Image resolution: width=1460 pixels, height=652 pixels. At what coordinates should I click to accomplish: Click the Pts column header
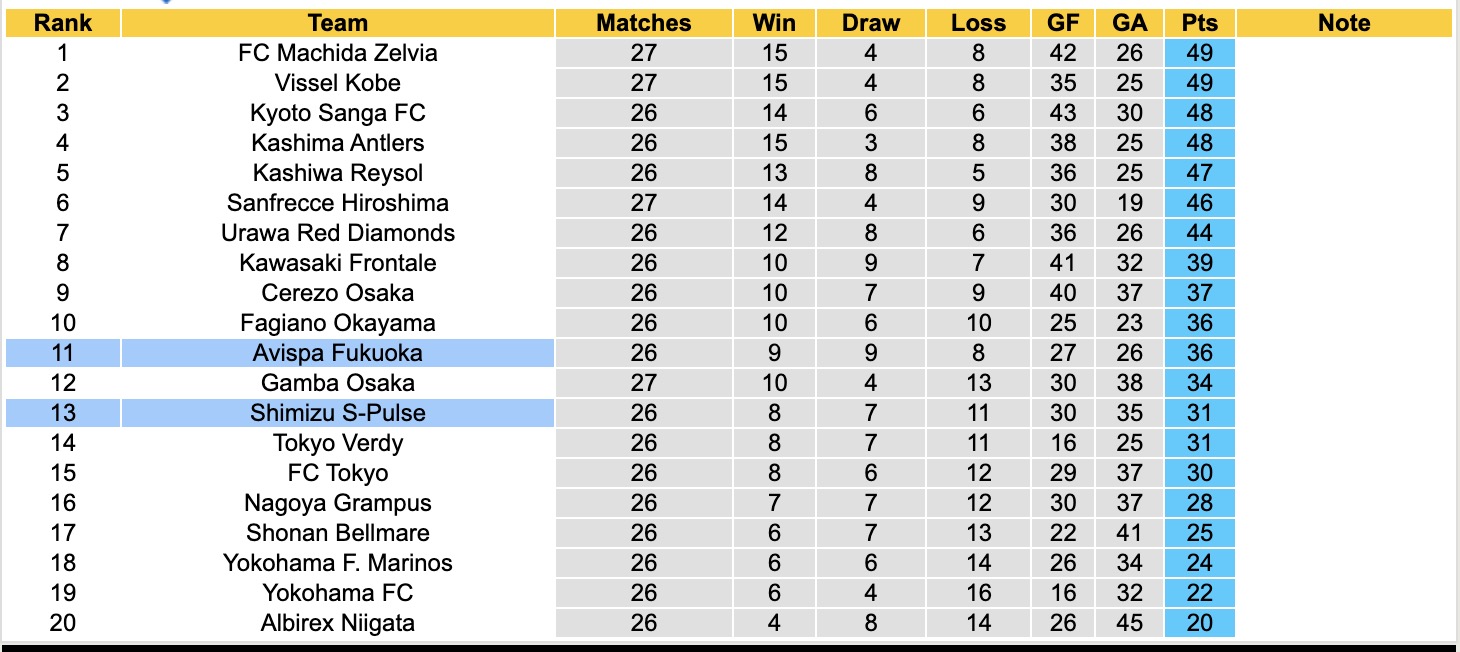click(1199, 23)
